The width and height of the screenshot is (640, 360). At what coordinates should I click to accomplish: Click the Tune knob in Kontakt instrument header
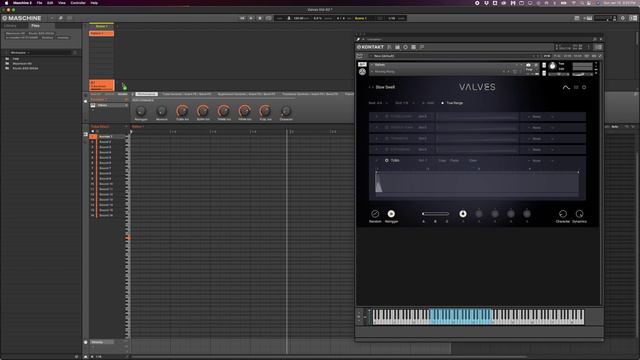coord(552,66)
